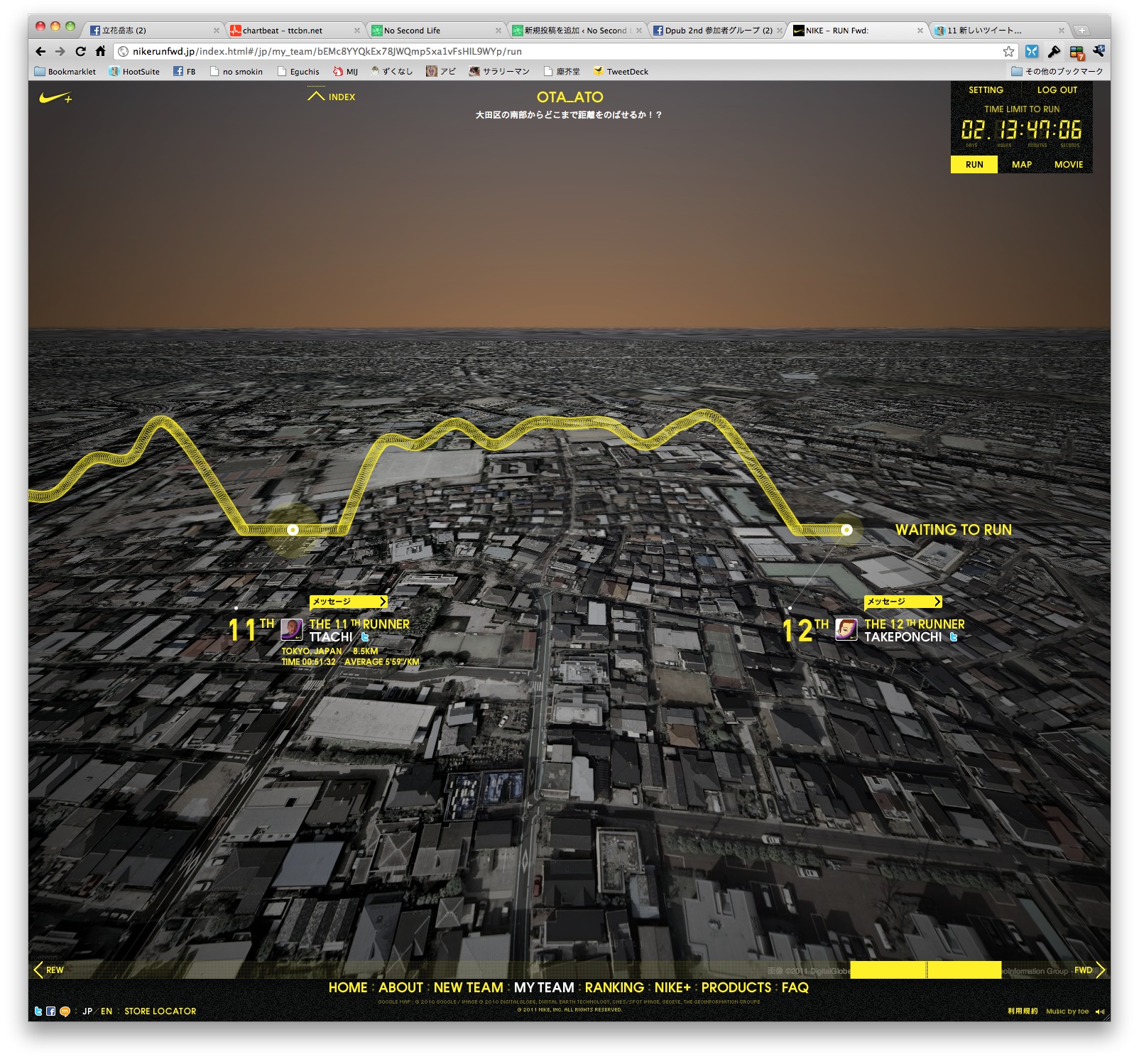This screenshot has height=1064, width=1139.
Task: Open the 11th runner's メッセージ tag
Action: (x=349, y=602)
